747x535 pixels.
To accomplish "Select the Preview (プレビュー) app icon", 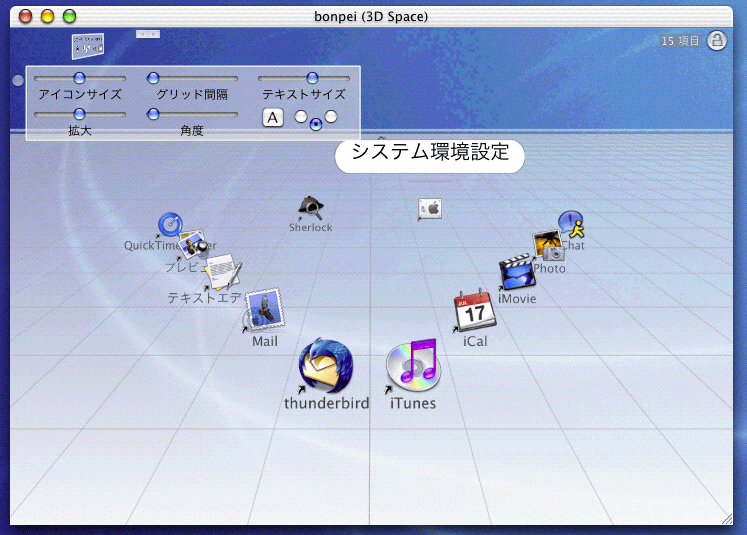I will [x=194, y=245].
